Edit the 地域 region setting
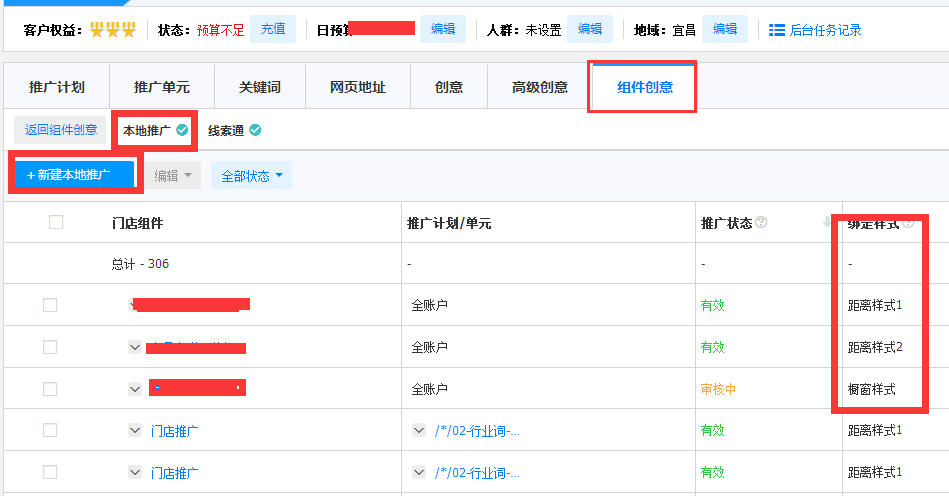 tap(725, 29)
